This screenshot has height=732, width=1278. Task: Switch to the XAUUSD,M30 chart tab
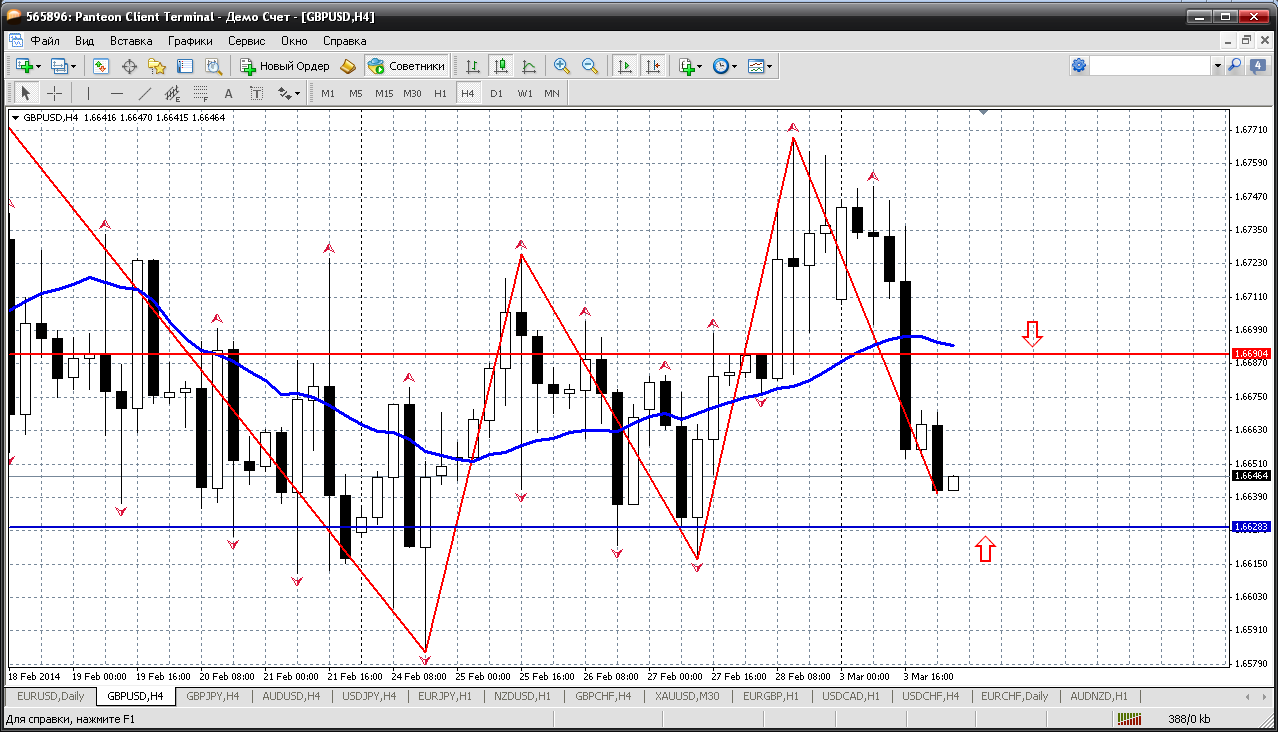[x=689, y=696]
